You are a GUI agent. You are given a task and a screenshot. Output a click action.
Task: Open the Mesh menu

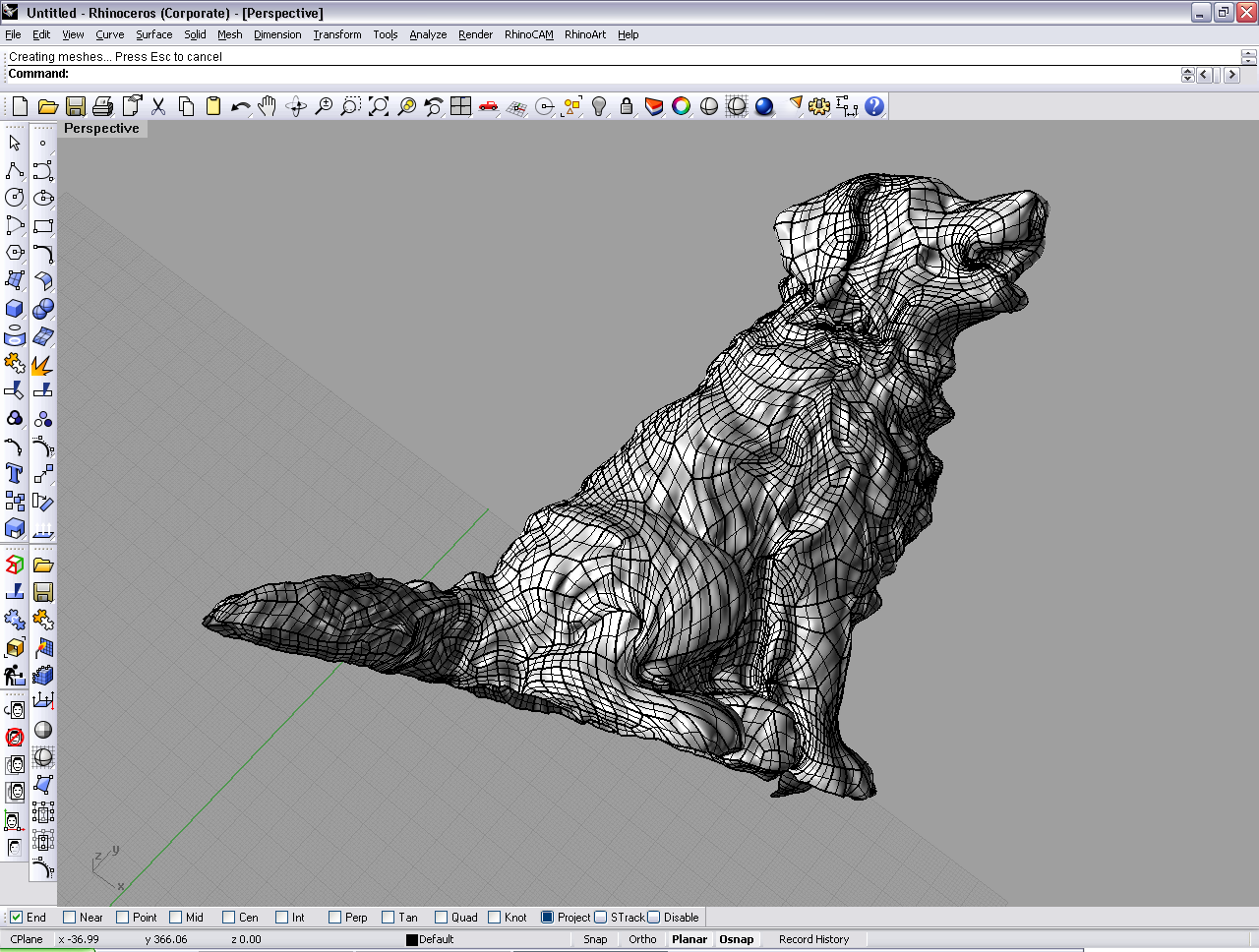click(x=229, y=34)
